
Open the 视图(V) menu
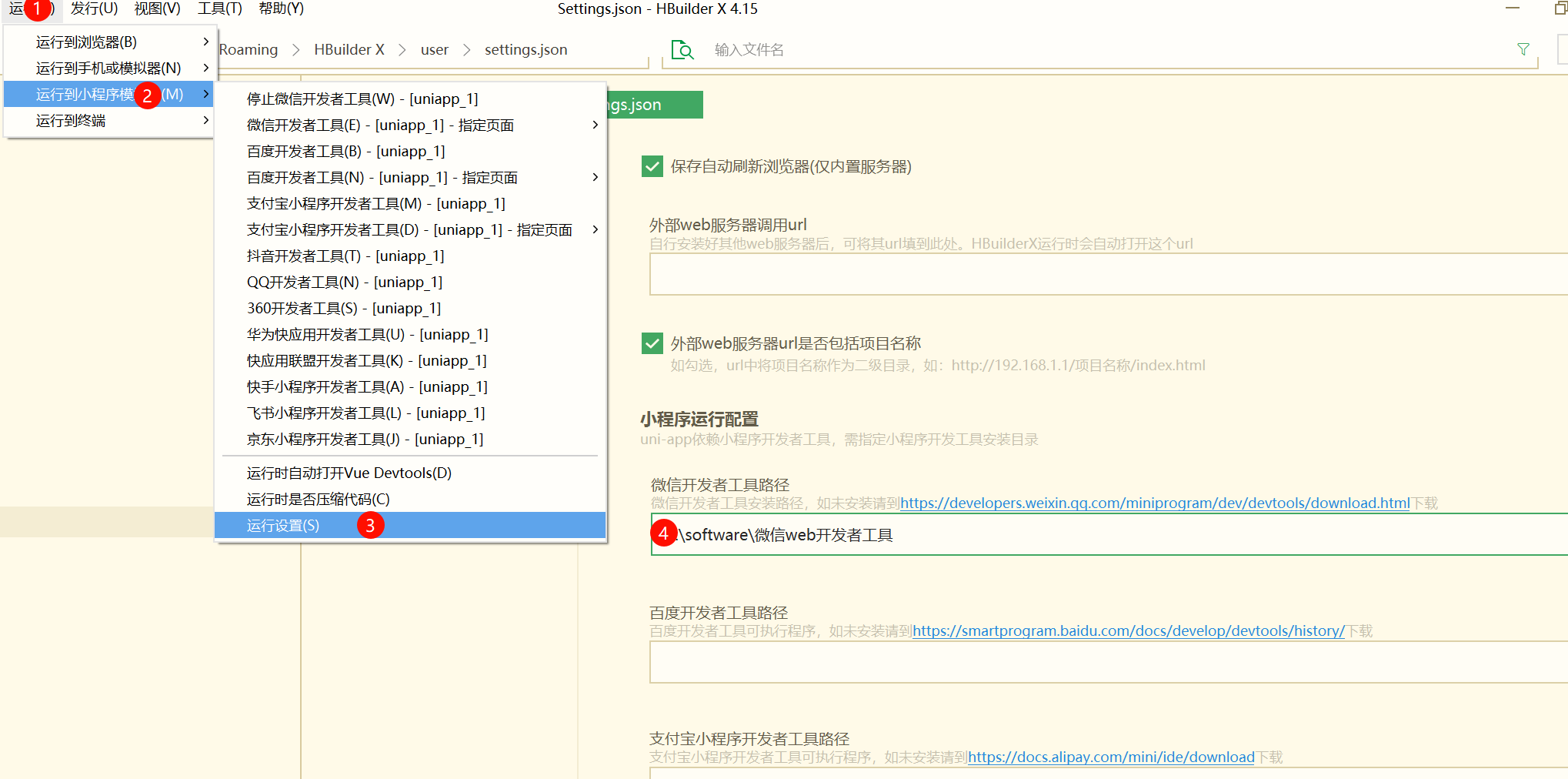157,8
